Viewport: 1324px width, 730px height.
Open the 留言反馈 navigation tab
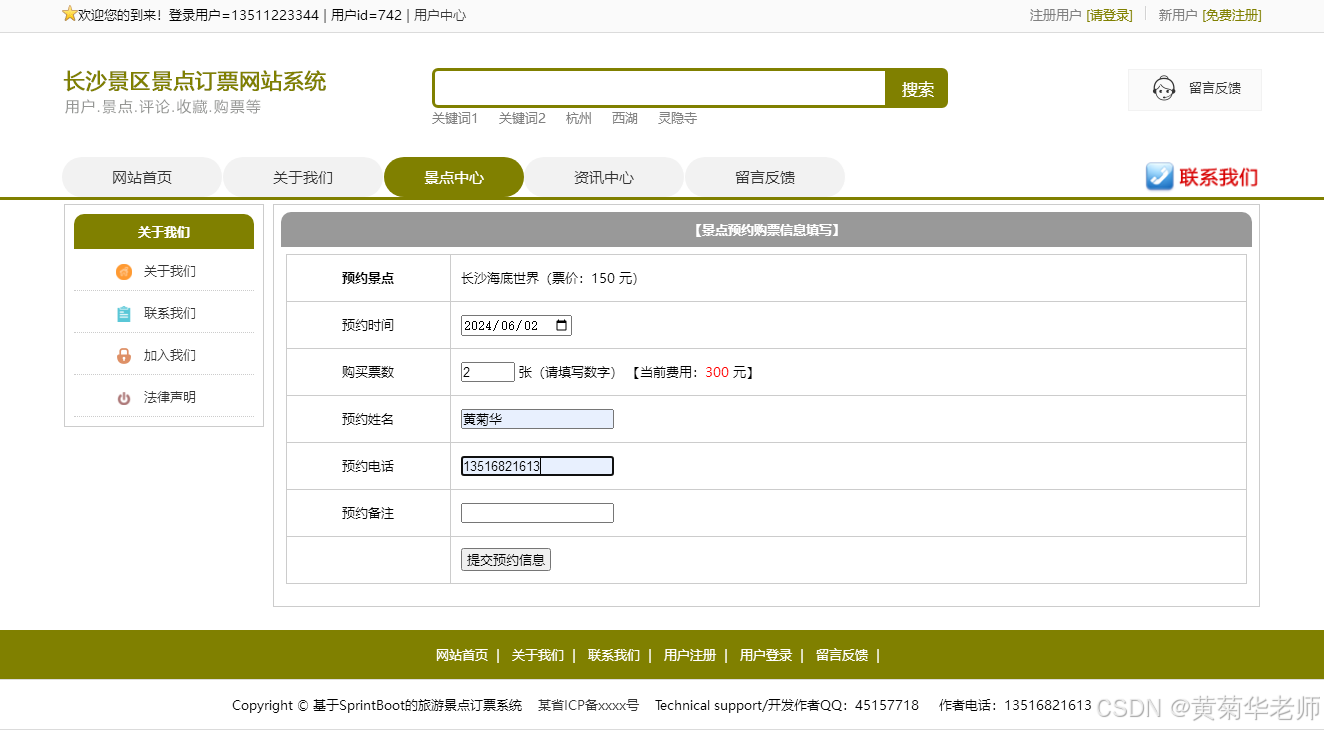[765, 177]
